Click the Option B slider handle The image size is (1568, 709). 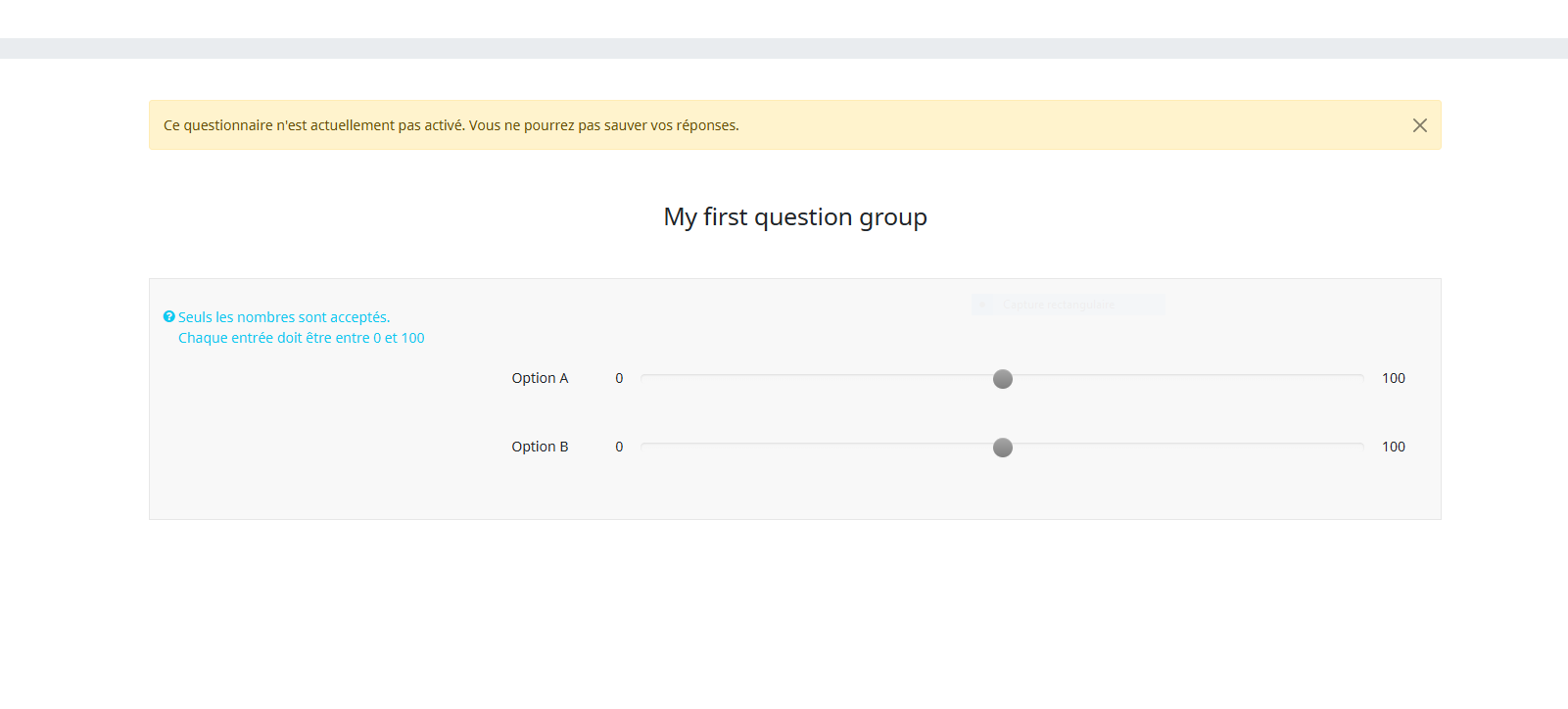coord(1002,448)
